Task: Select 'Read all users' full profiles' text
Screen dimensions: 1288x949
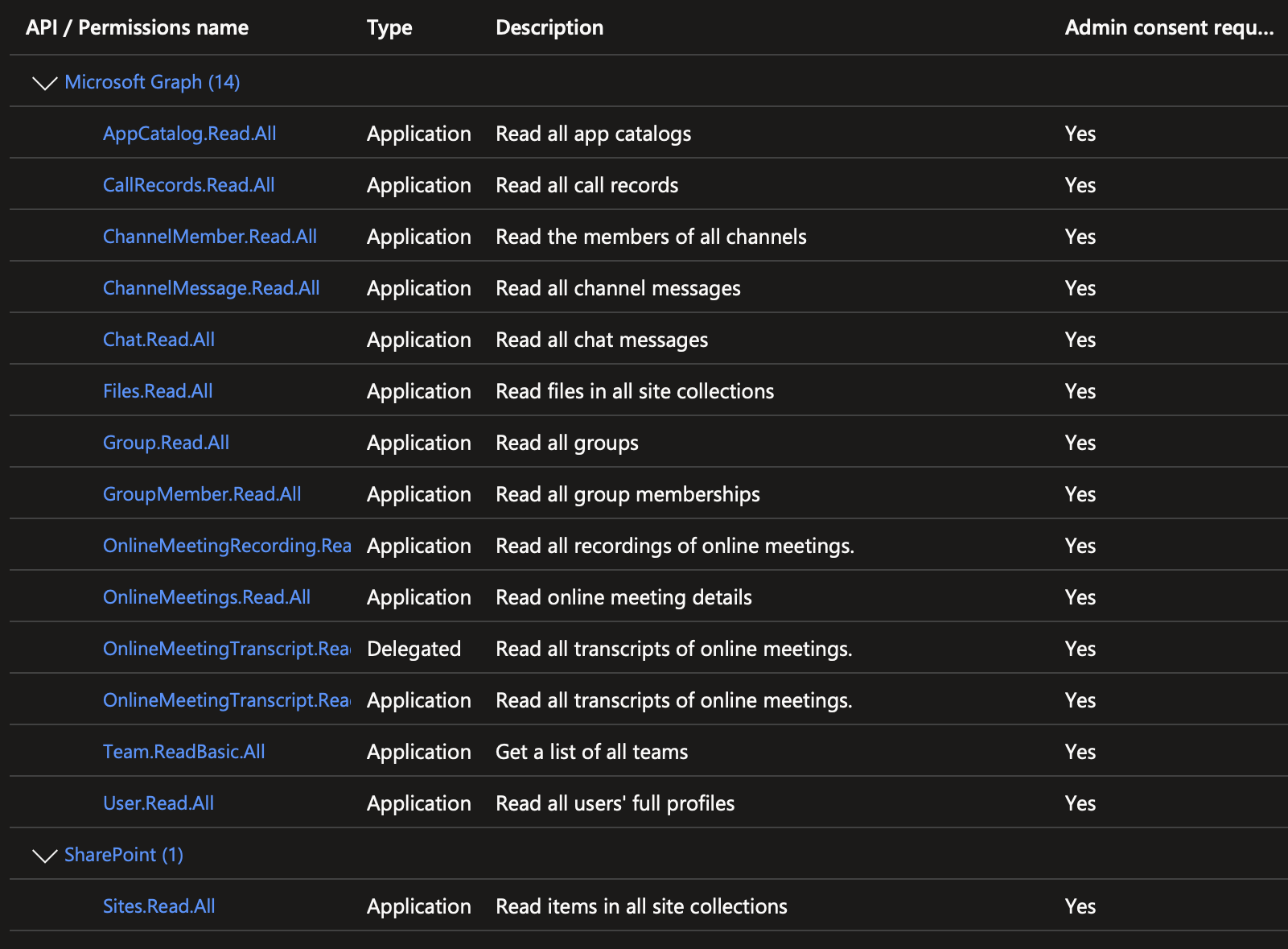Action: pos(615,803)
